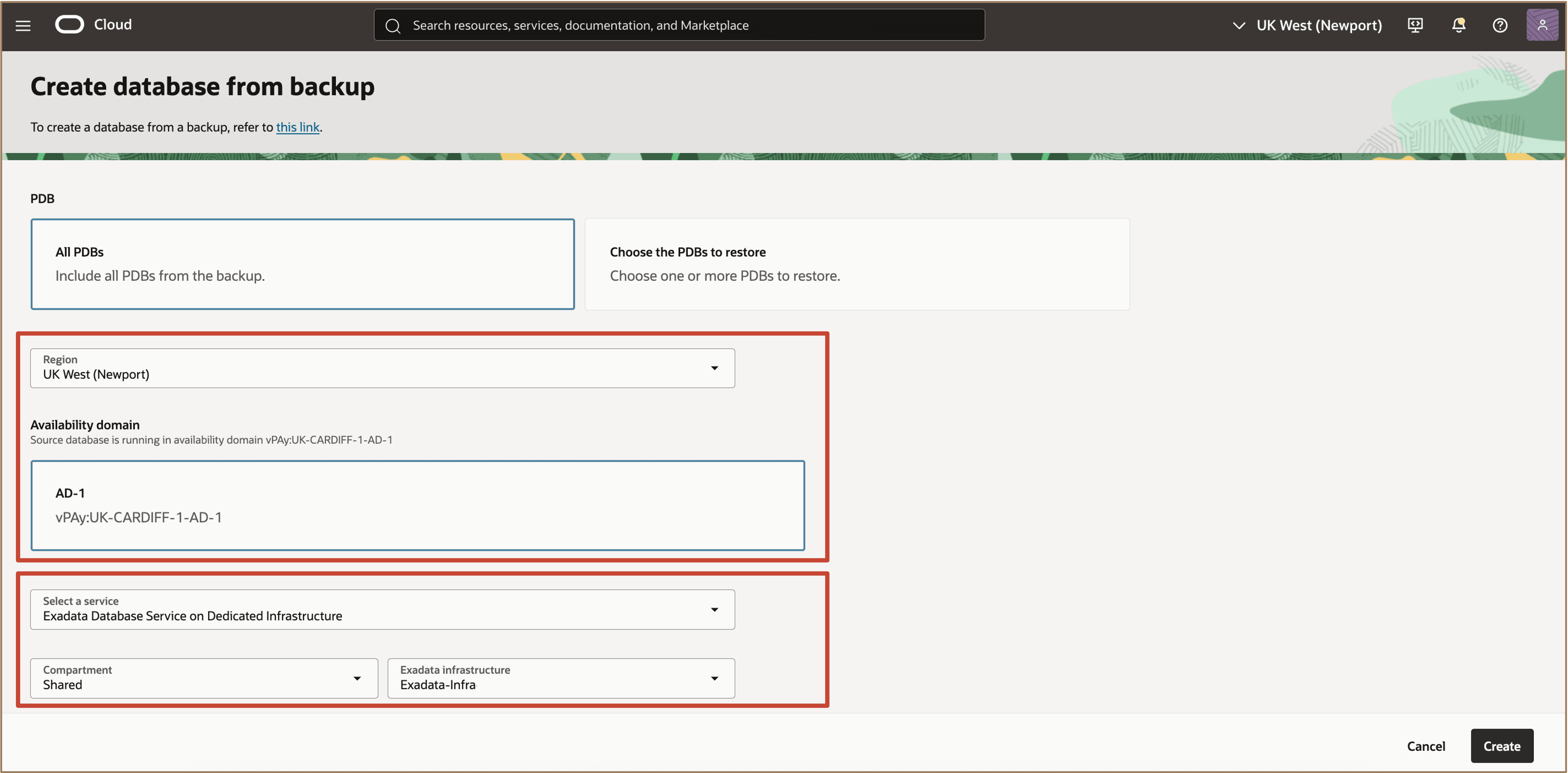Open the Compartment dropdown

(x=204, y=677)
